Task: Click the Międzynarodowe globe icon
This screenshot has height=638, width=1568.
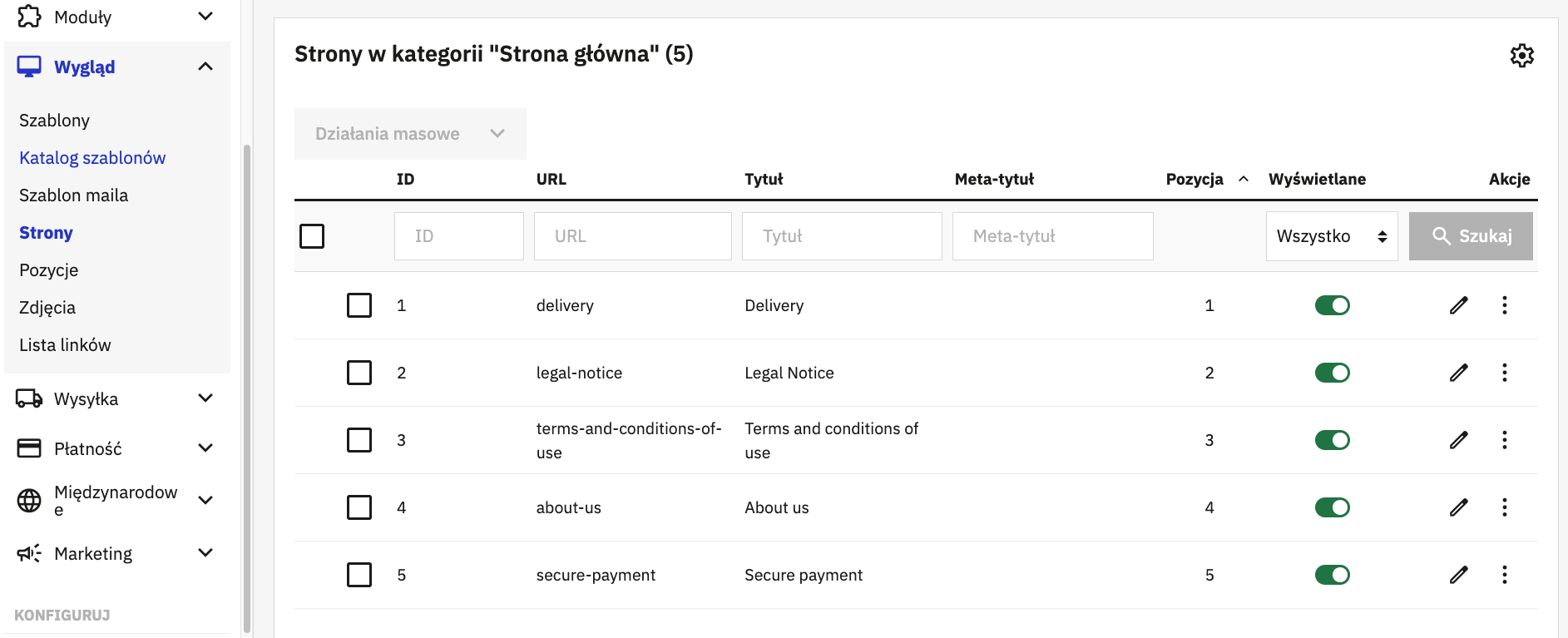Action: pos(29,500)
